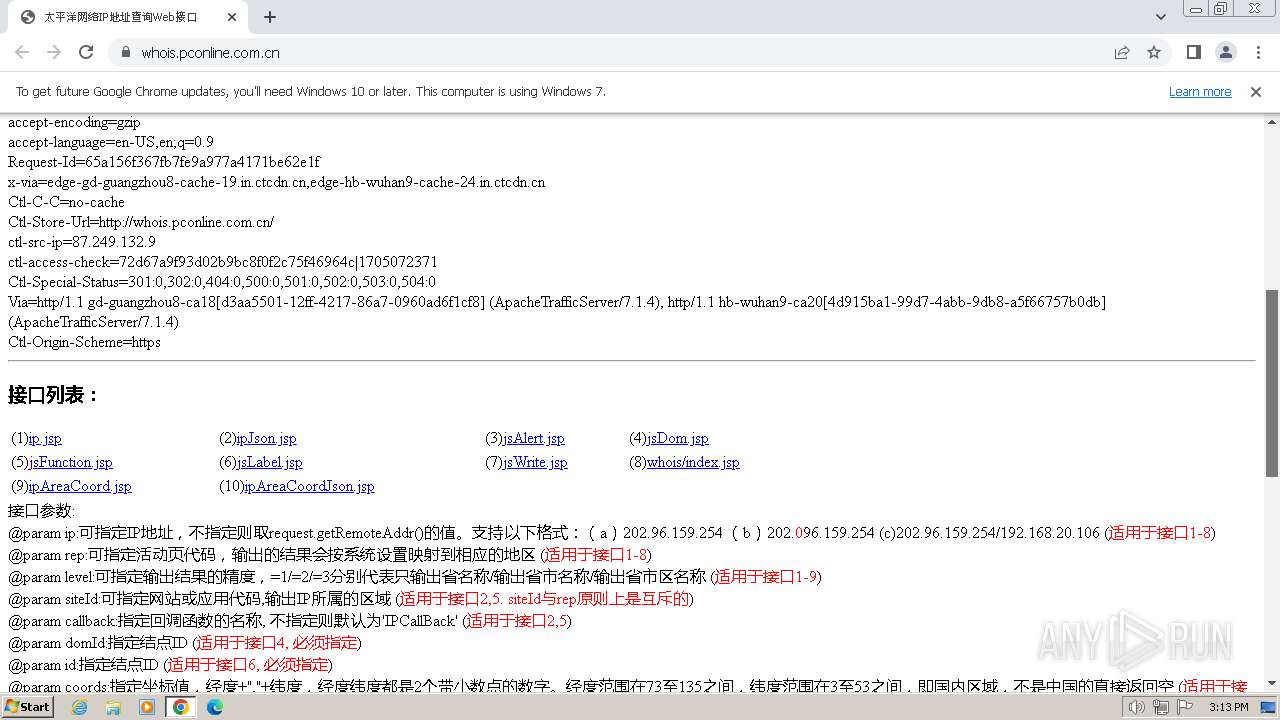View site information via the padlock icon

[126, 53]
